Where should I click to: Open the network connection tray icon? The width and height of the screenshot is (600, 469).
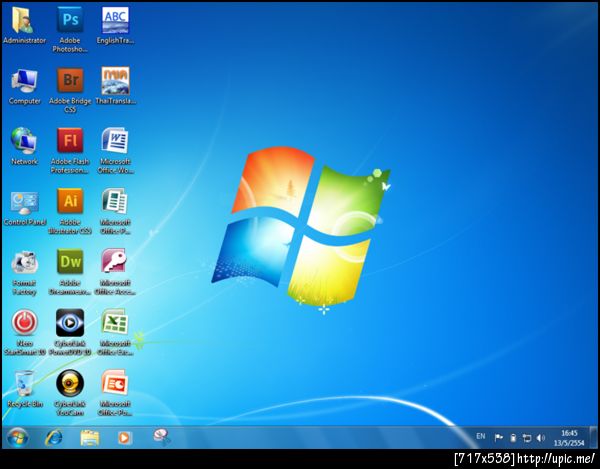527,438
